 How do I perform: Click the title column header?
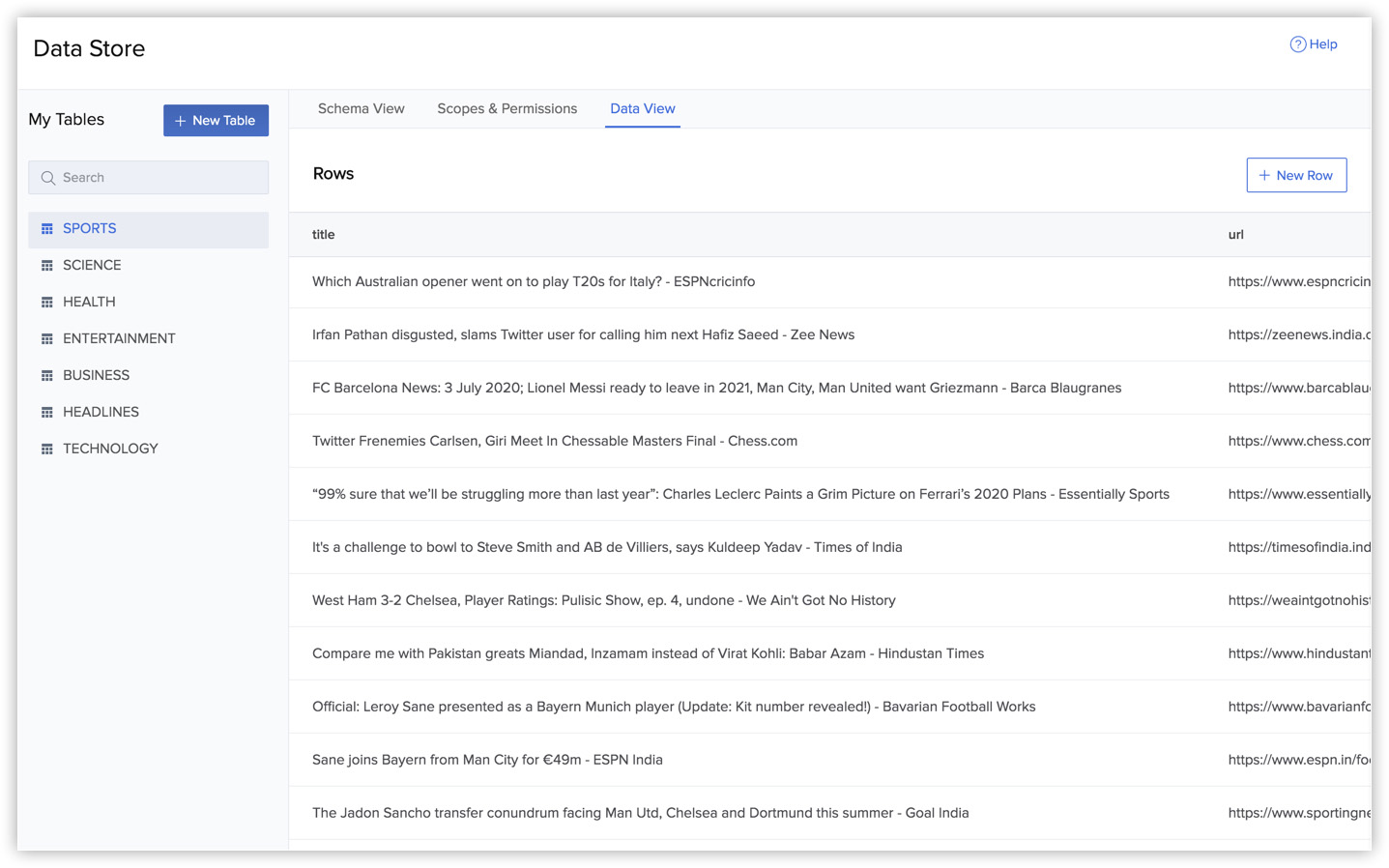point(323,235)
